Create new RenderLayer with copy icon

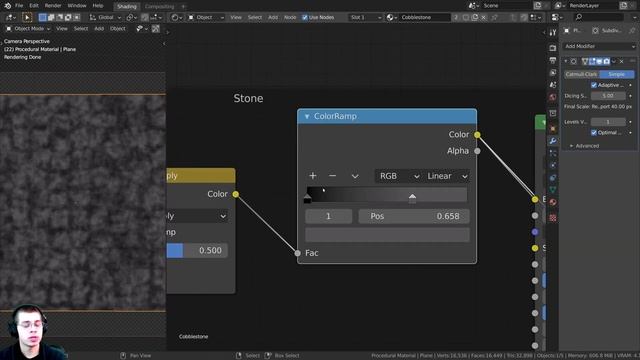[624, 5]
